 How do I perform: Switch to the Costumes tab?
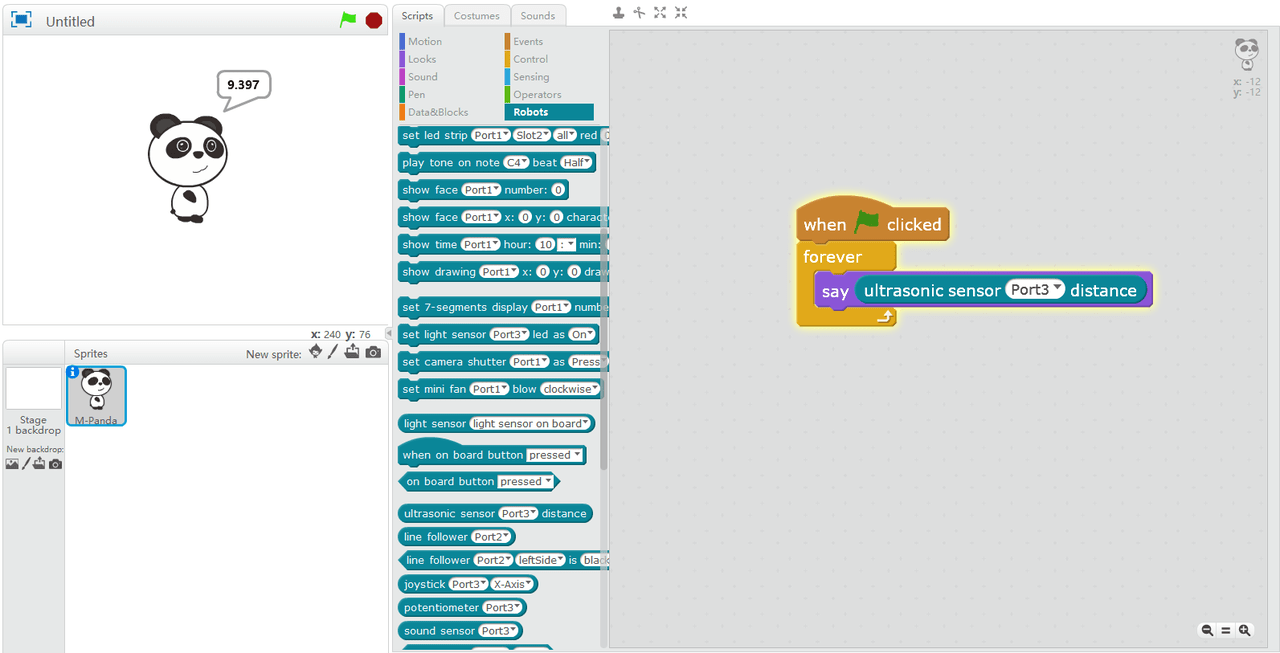click(x=477, y=15)
